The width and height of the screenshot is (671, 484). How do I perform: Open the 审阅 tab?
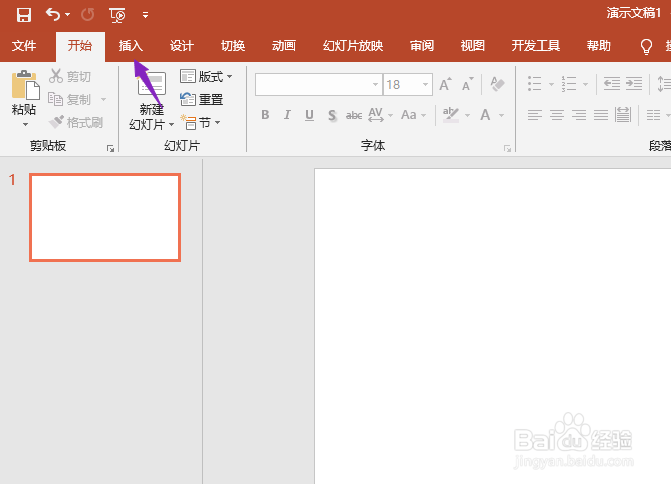click(422, 46)
